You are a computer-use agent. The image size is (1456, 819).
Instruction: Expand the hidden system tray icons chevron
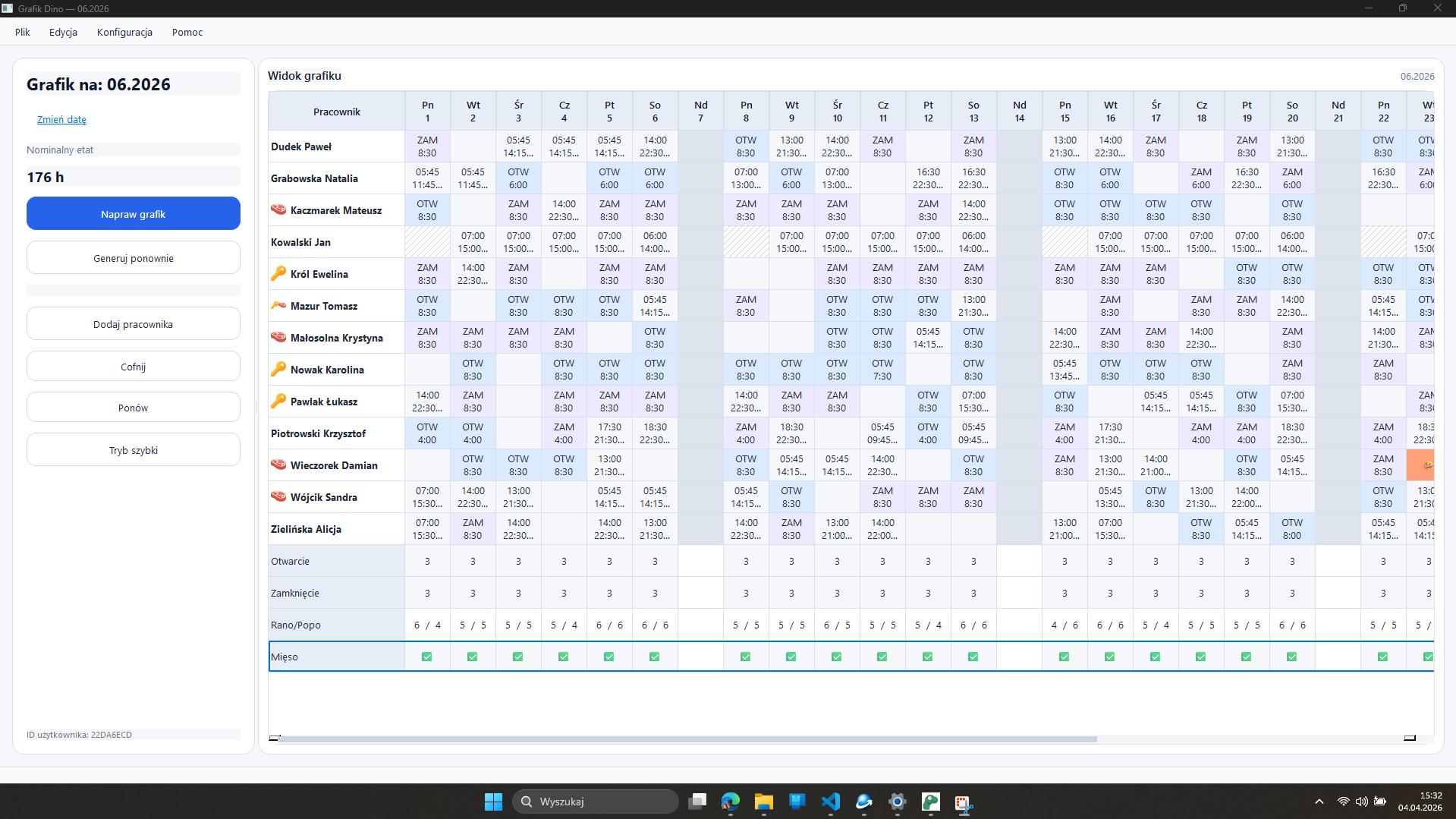[1319, 802]
